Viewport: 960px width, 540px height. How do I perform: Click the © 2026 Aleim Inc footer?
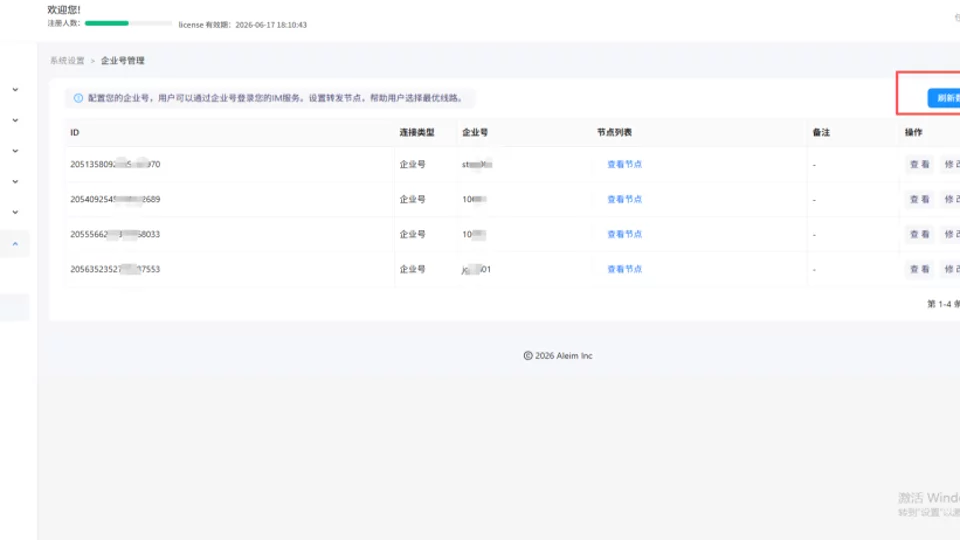pos(558,356)
